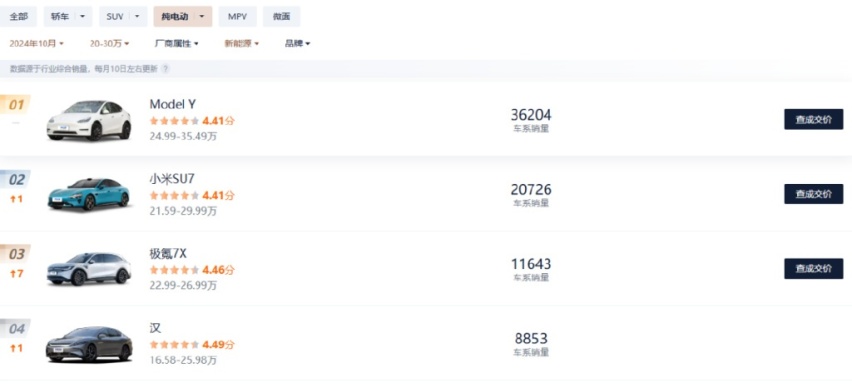The image size is (852, 388).
Task: Open the 2024年10月 date filter
Action: (x=36, y=43)
